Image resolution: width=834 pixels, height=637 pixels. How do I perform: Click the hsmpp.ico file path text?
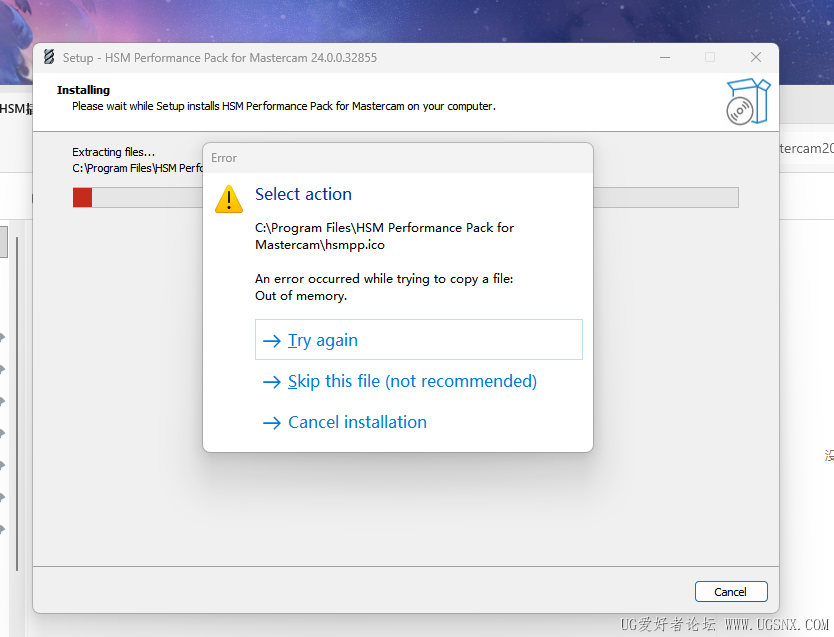(385, 236)
